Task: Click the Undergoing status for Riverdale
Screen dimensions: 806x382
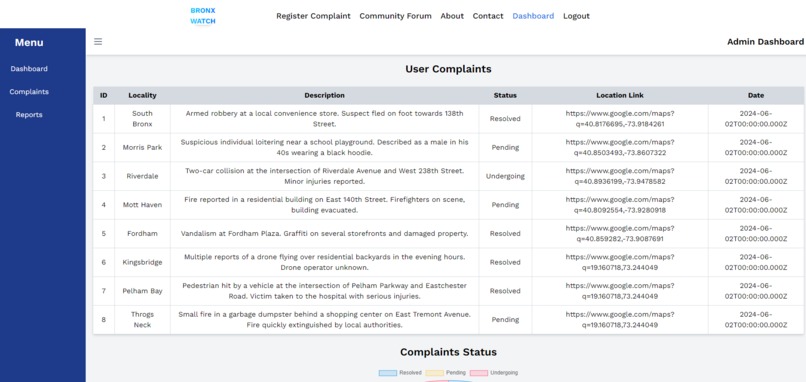Action: 505,176
